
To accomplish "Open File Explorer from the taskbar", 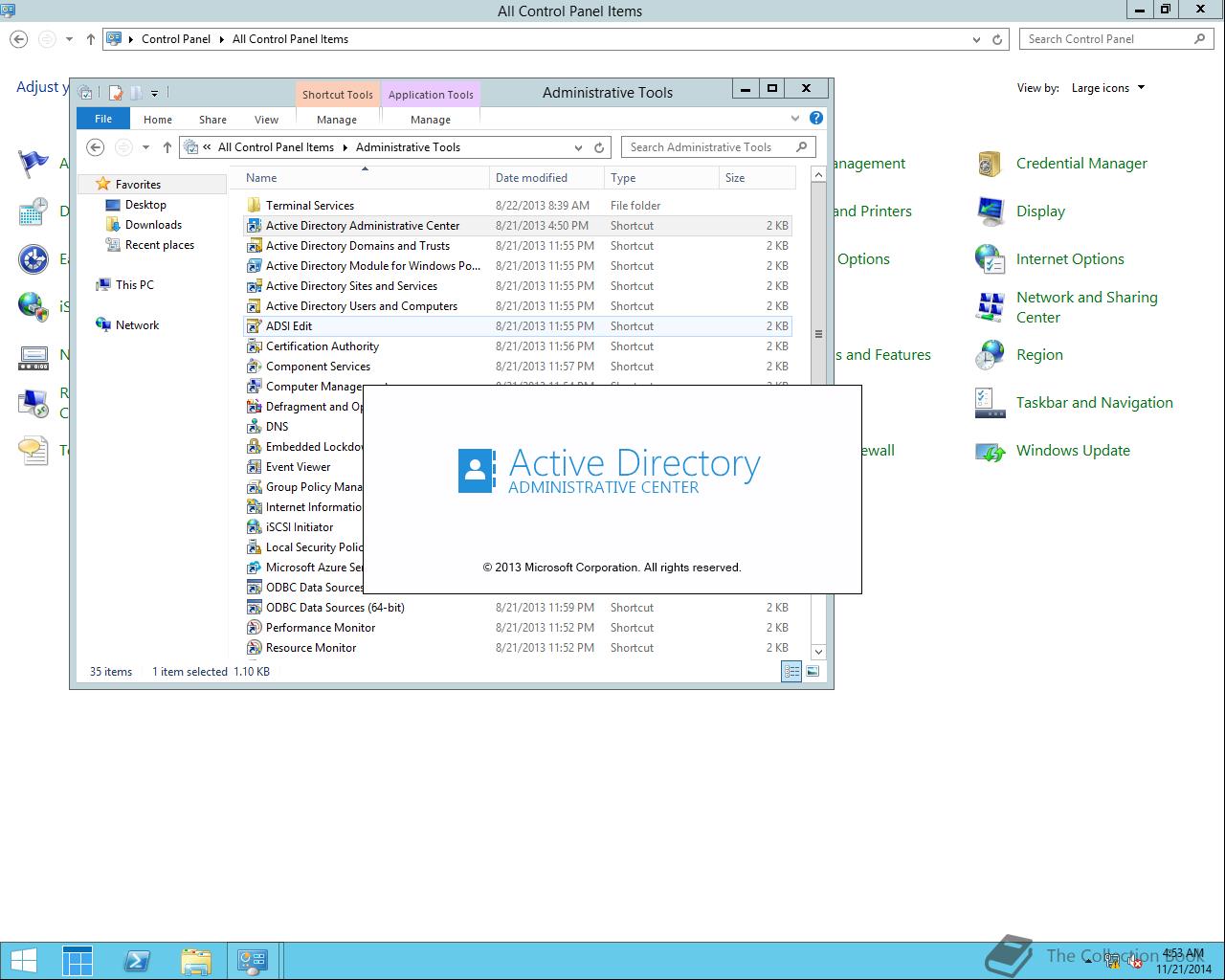I will pos(195,961).
